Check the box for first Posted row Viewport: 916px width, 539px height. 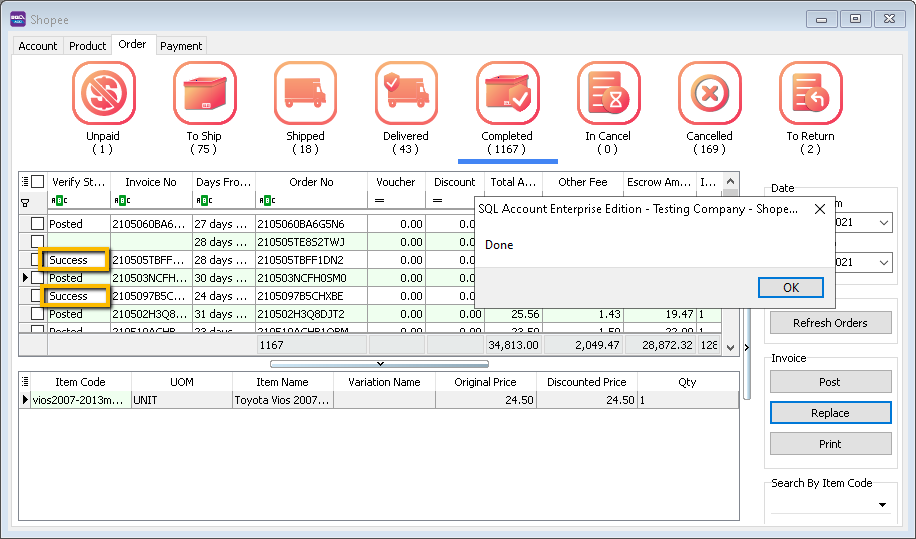tap(38, 224)
